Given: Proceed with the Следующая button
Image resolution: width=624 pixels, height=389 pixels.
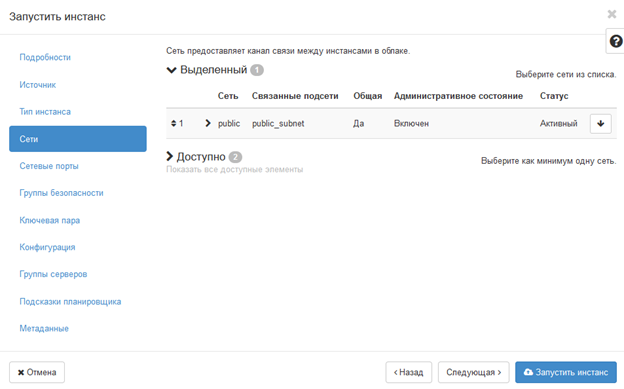Looking at the screenshot, I should (474, 372).
